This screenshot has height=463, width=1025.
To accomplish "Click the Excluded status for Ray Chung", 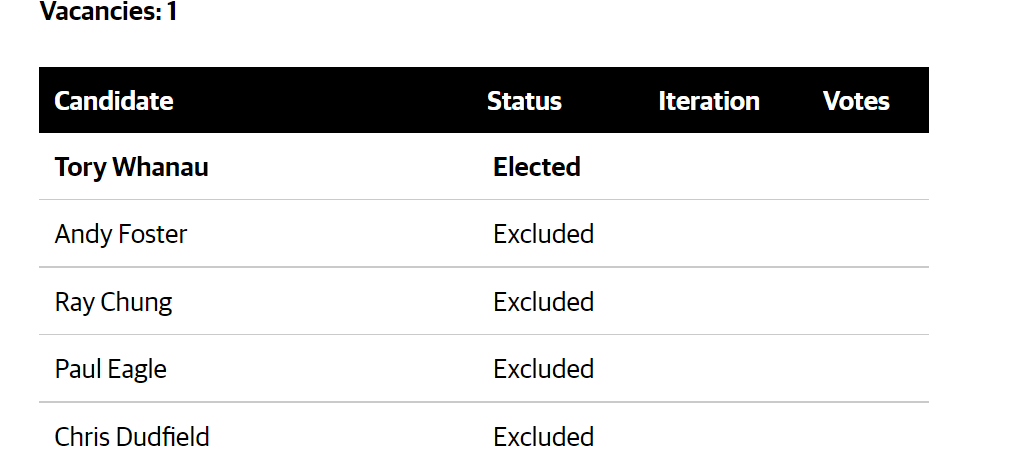I will pos(543,301).
